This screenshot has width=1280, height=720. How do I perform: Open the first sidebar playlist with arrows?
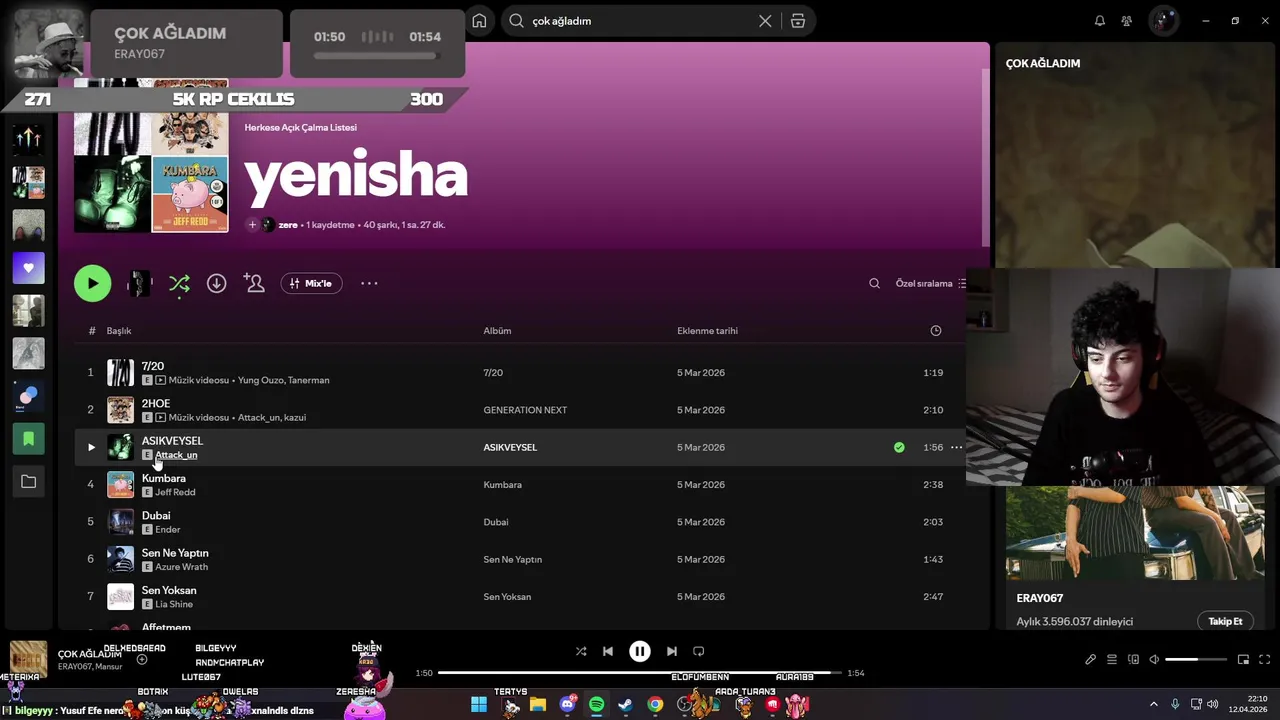click(x=28, y=139)
